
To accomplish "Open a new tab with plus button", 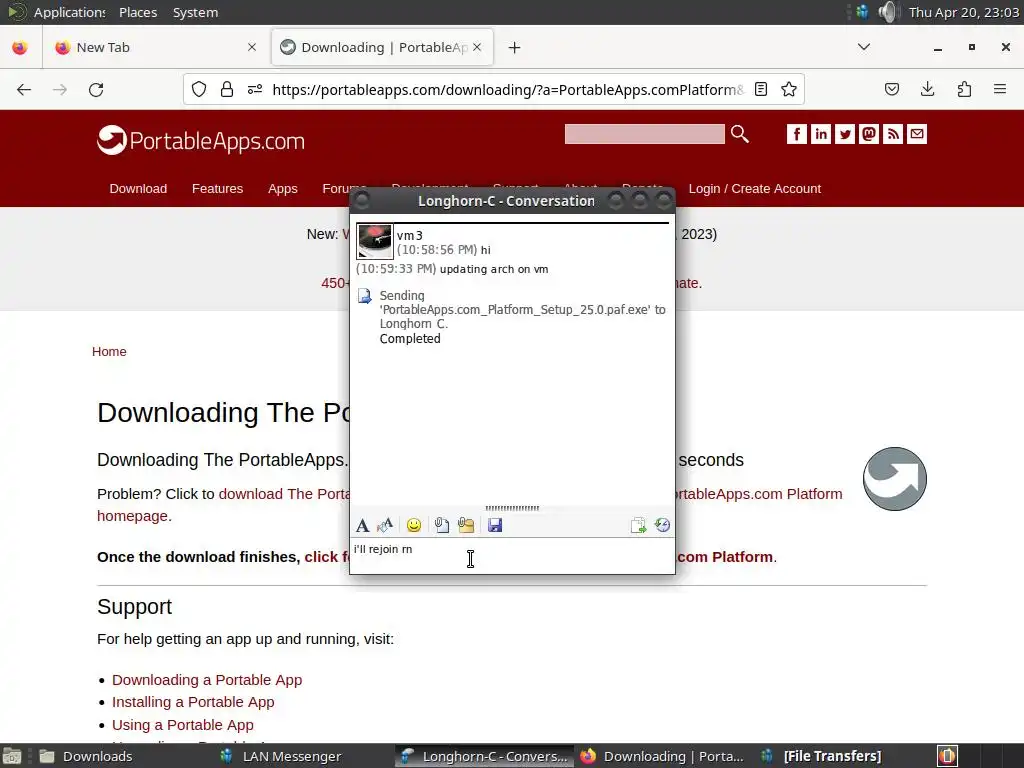I will 515,48.
